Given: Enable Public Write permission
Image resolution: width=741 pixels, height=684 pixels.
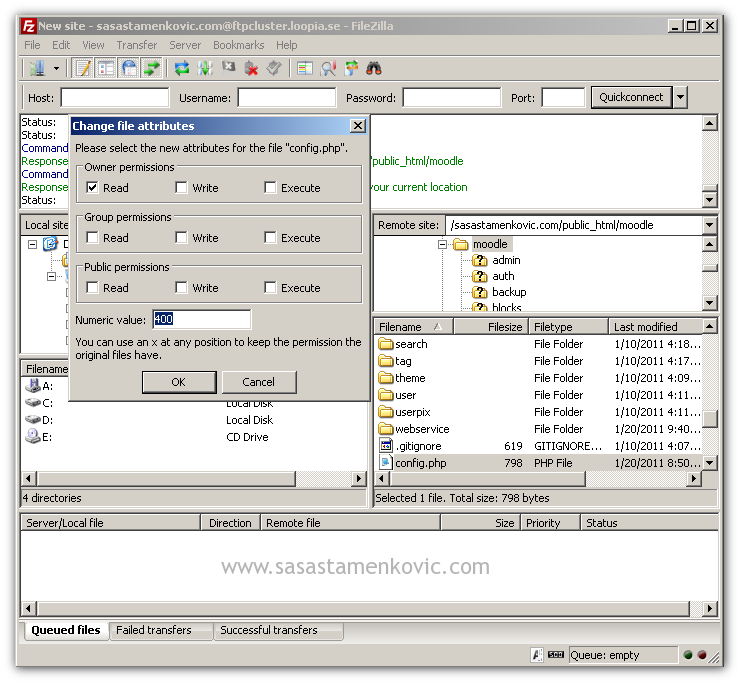Looking at the screenshot, I should pos(181,287).
